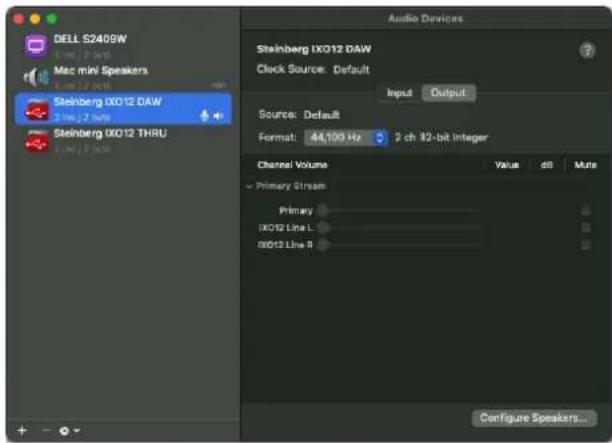Select Steinberg IXO12 THRU device name
The width and height of the screenshot is (612, 443).
tap(110, 133)
